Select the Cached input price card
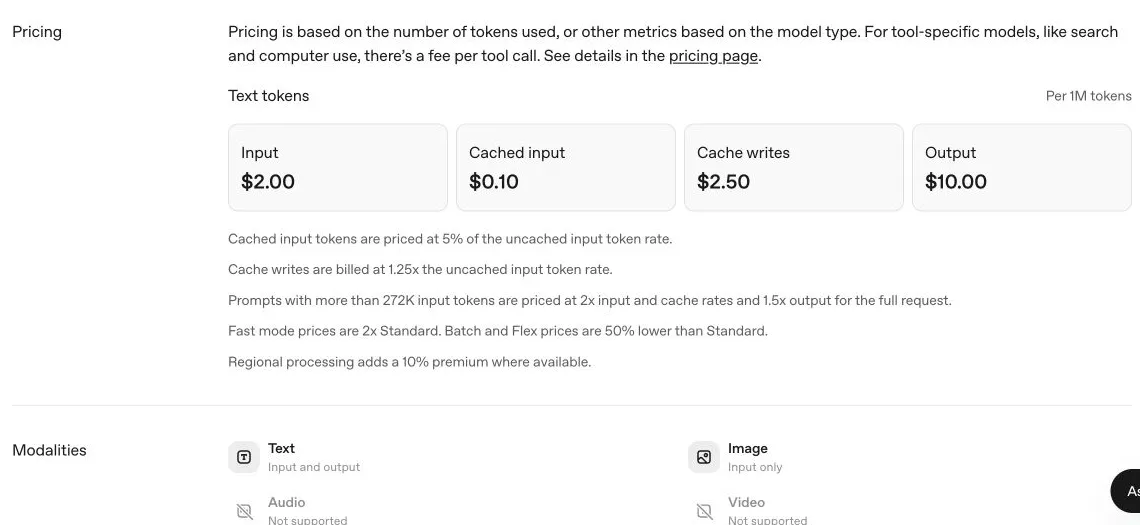Screen dimensions: 1140x525 (566, 167)
